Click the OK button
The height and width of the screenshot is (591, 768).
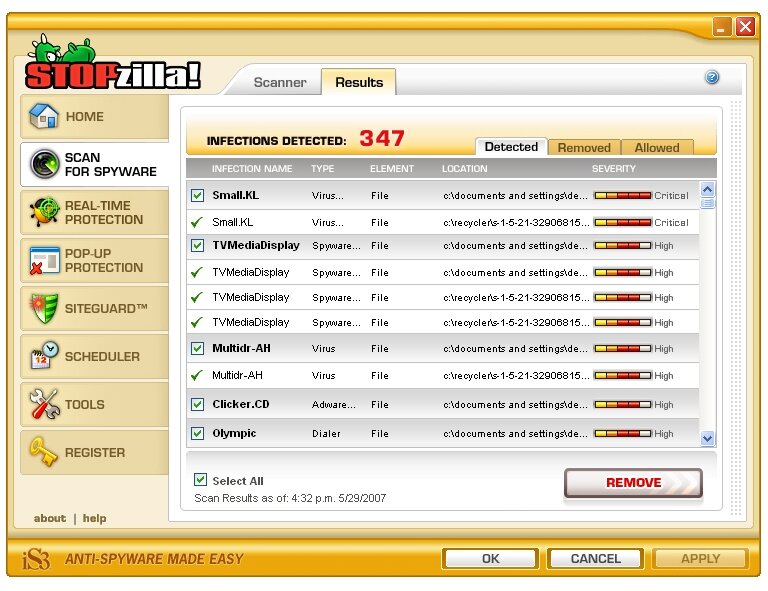click(x=490, y=559)
